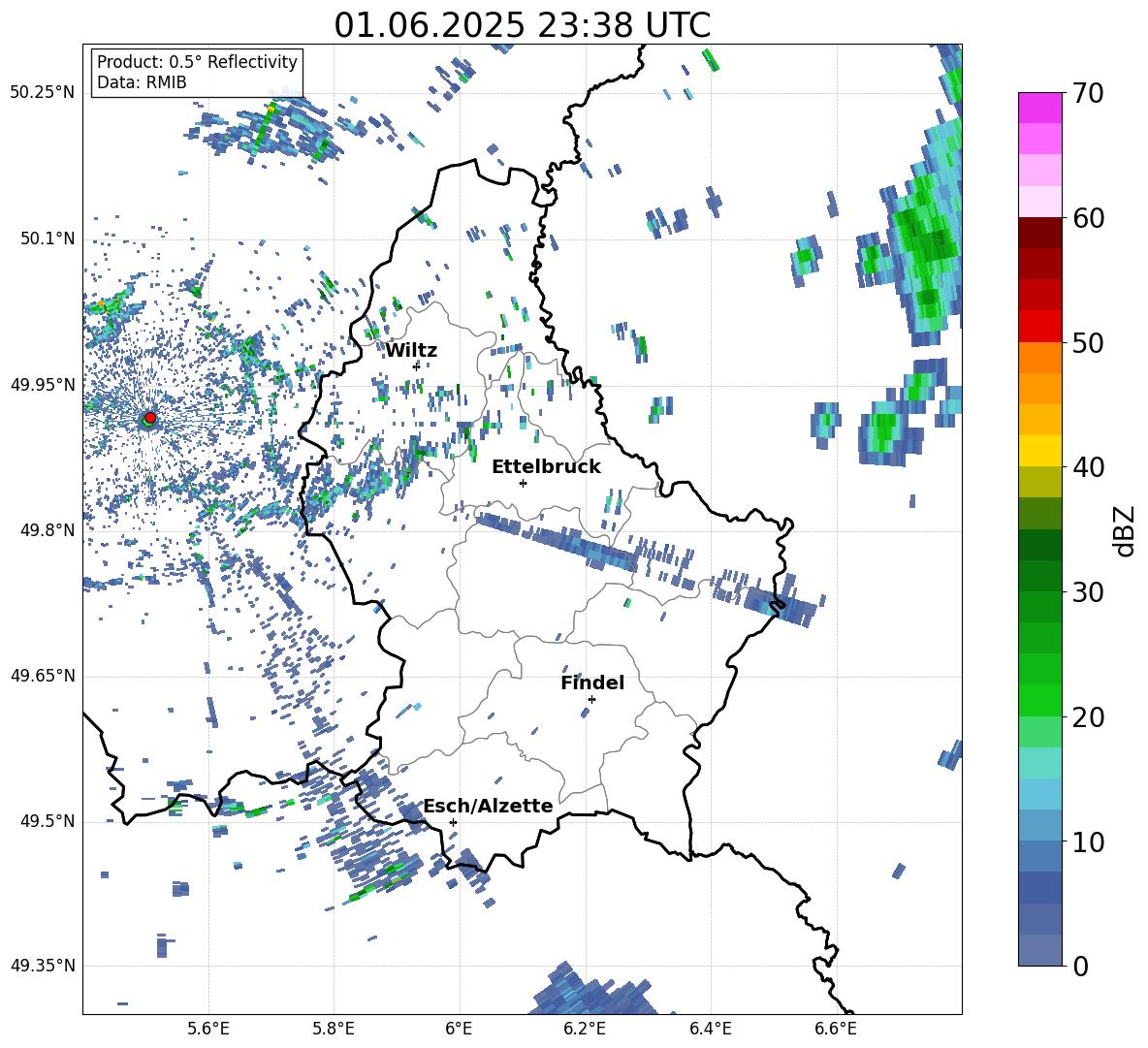Click the Product: 0.5° Reflectivity text

pos(197,61)
